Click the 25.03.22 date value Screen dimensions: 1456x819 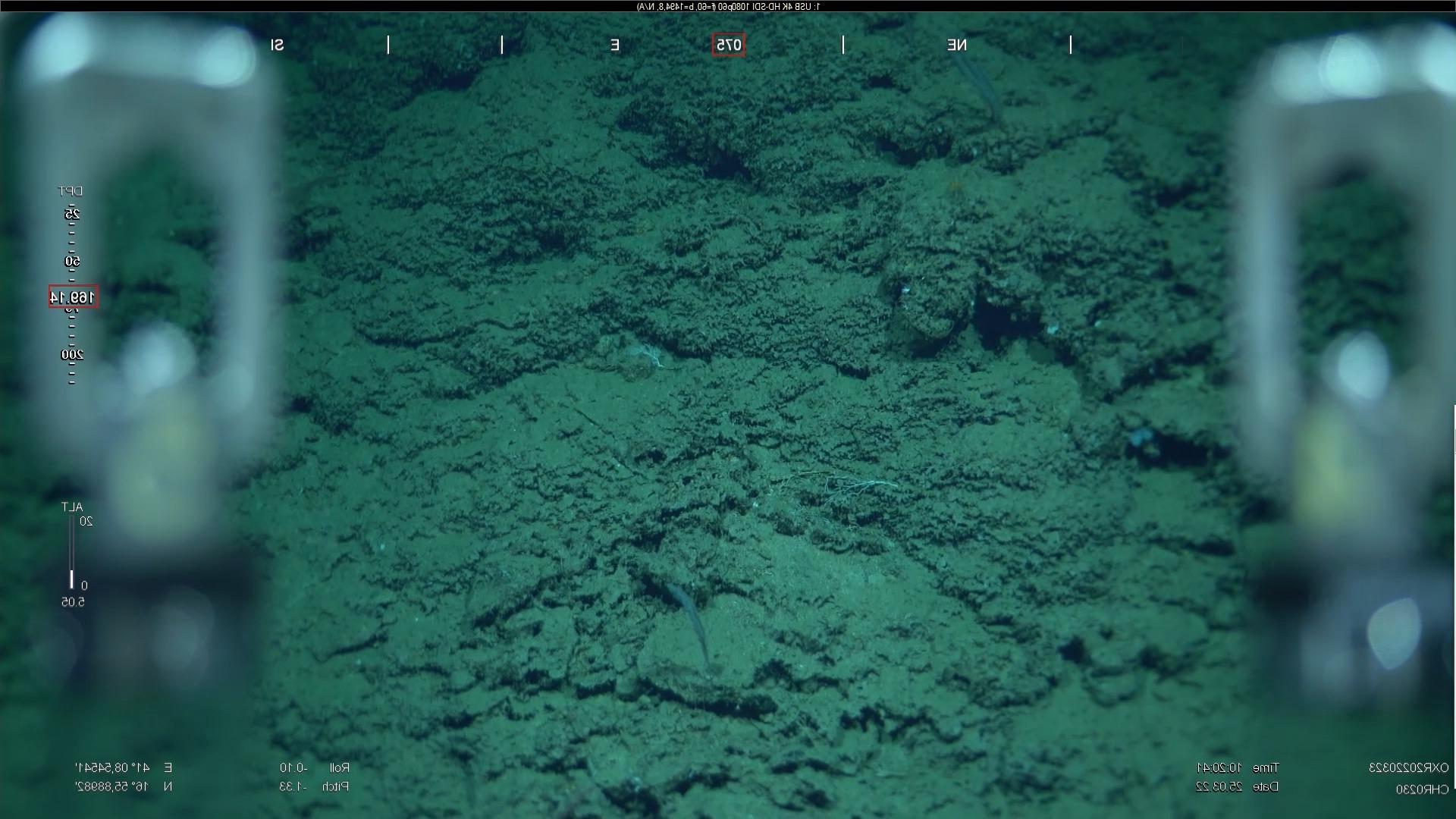(x=1219, y=786)
